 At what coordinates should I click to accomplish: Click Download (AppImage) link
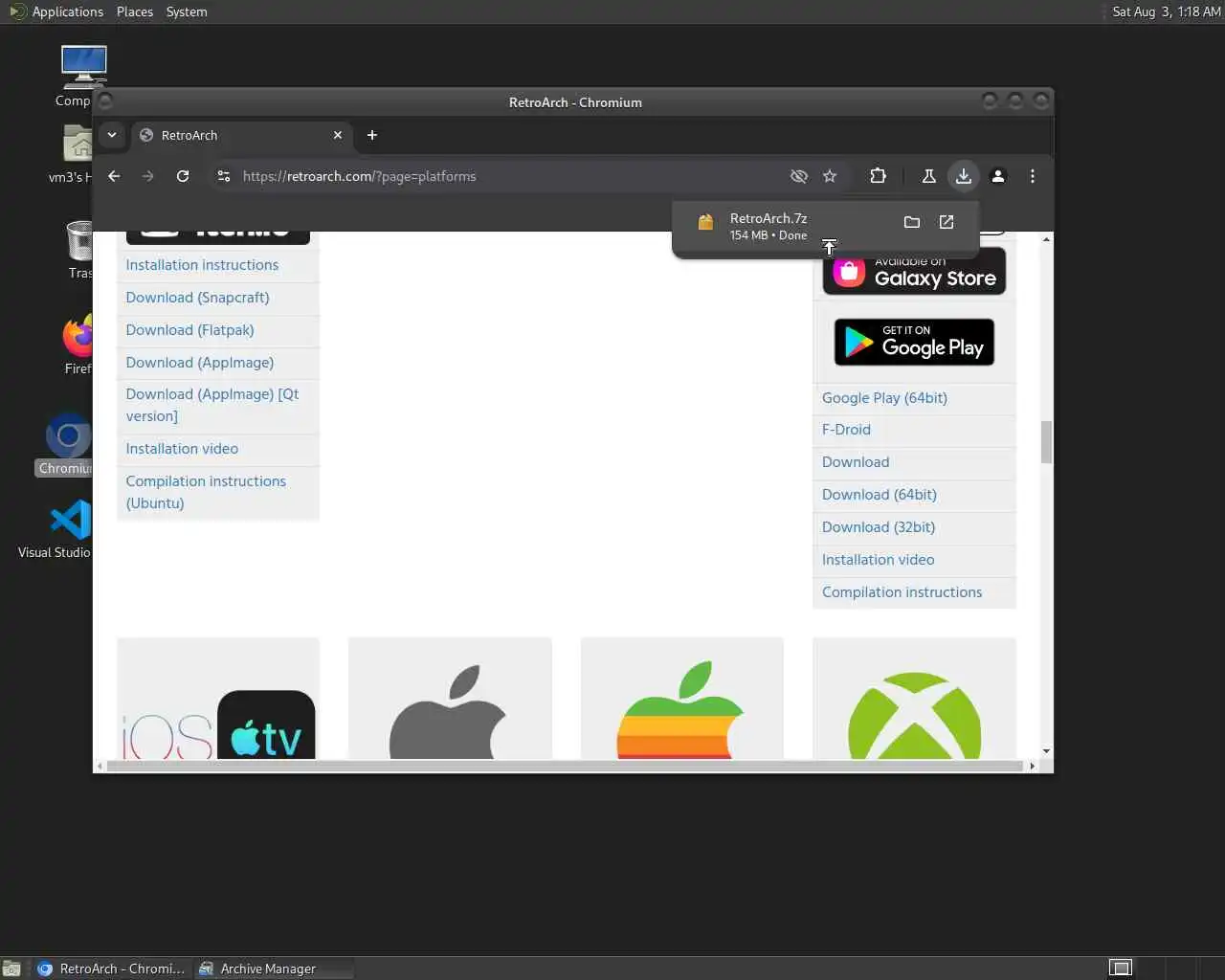click(x=199, y=363)
